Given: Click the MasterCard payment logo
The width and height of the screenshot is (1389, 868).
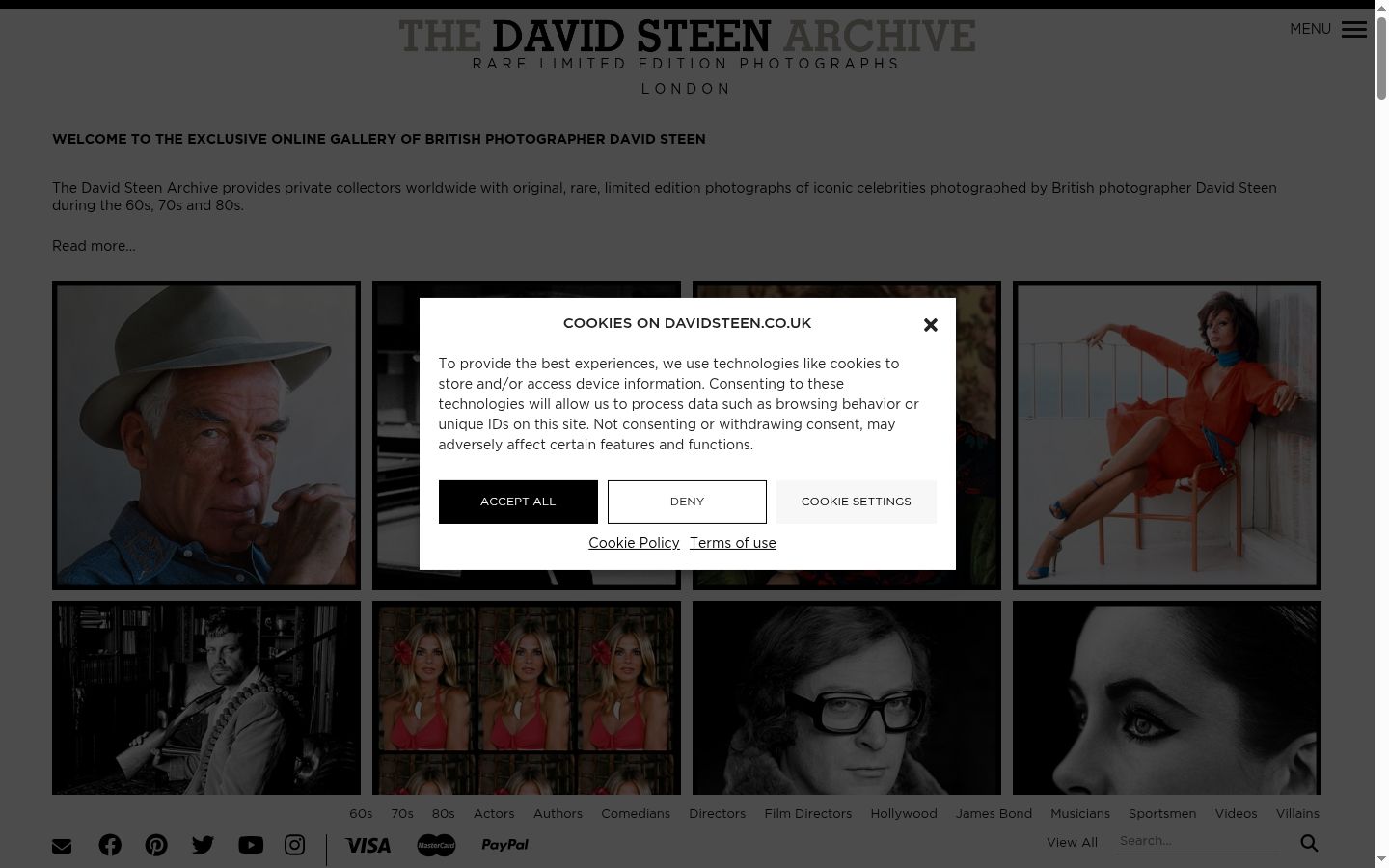Looking at the screenshot, I should pyautogui.click(x=436, y=845).
